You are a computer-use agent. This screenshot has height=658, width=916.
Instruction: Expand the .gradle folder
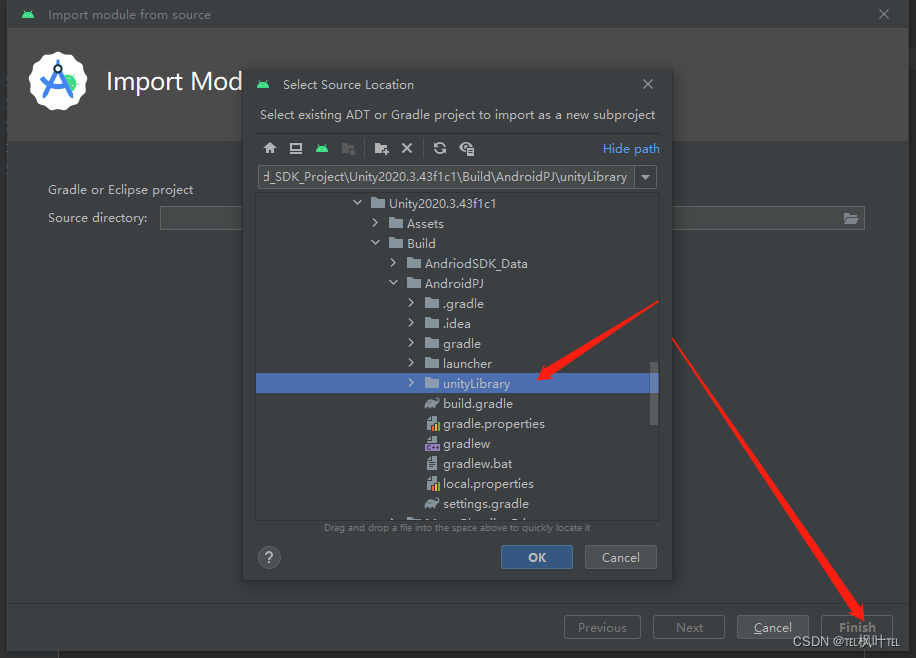click(x=411, y=303)
